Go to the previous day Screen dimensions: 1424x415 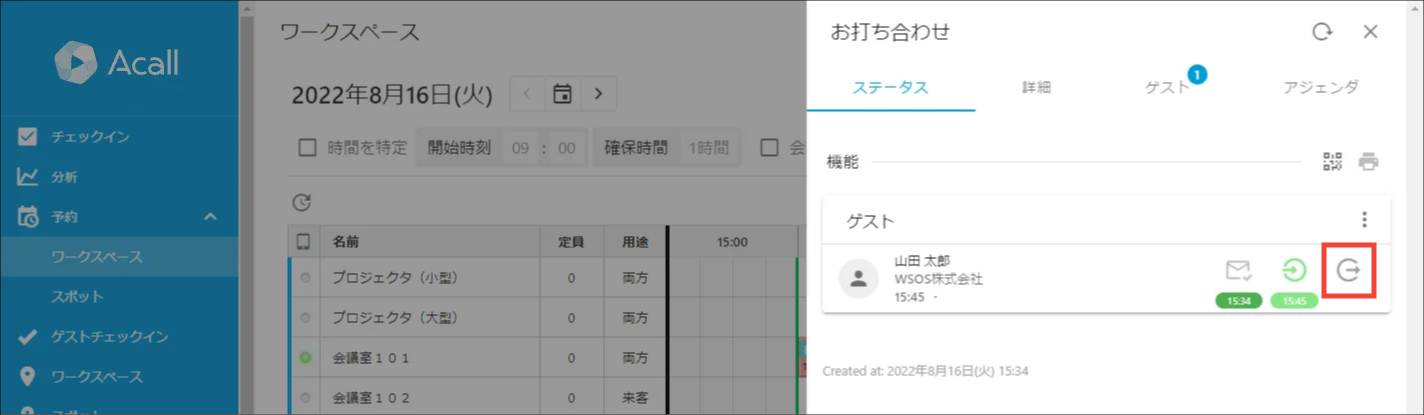point(527,94)
